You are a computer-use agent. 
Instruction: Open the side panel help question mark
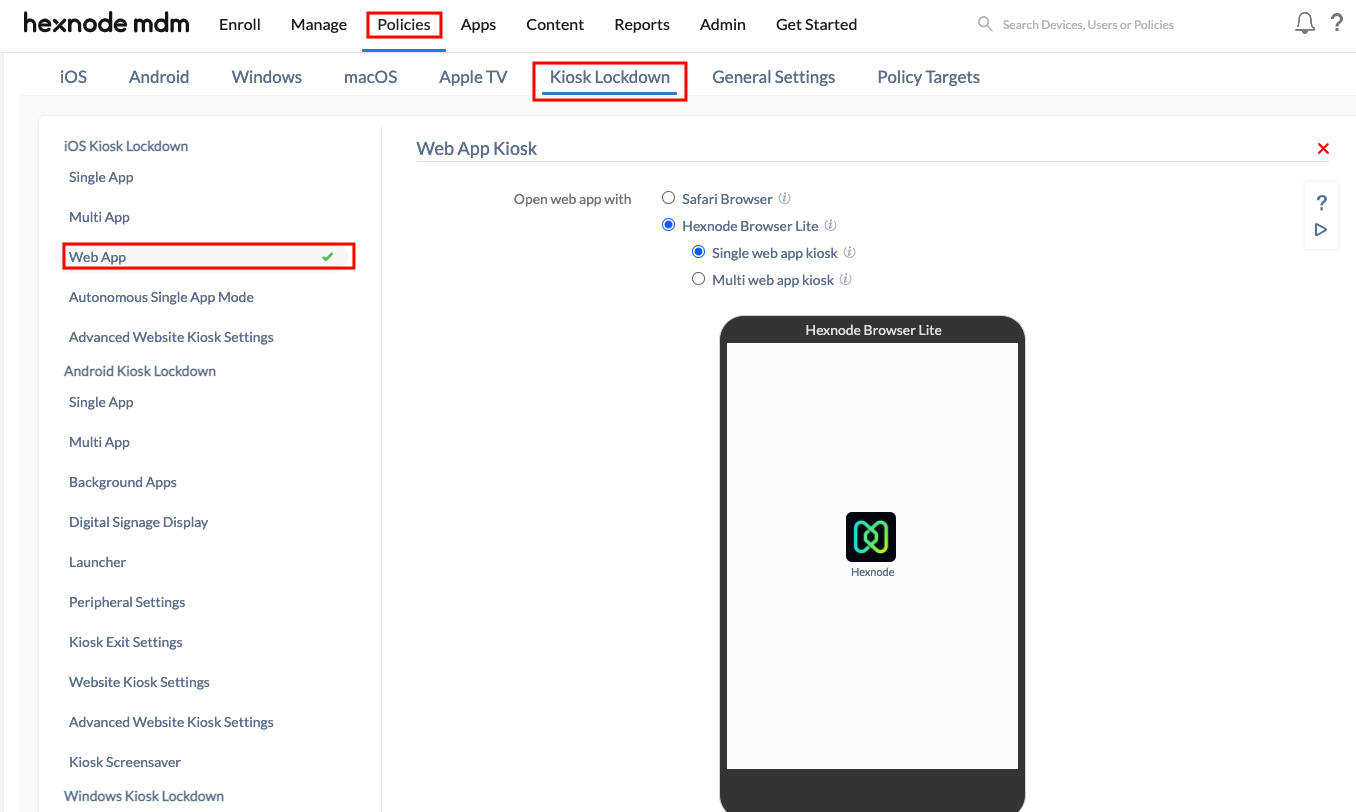pyautogui.click(x=1321, y=203)
